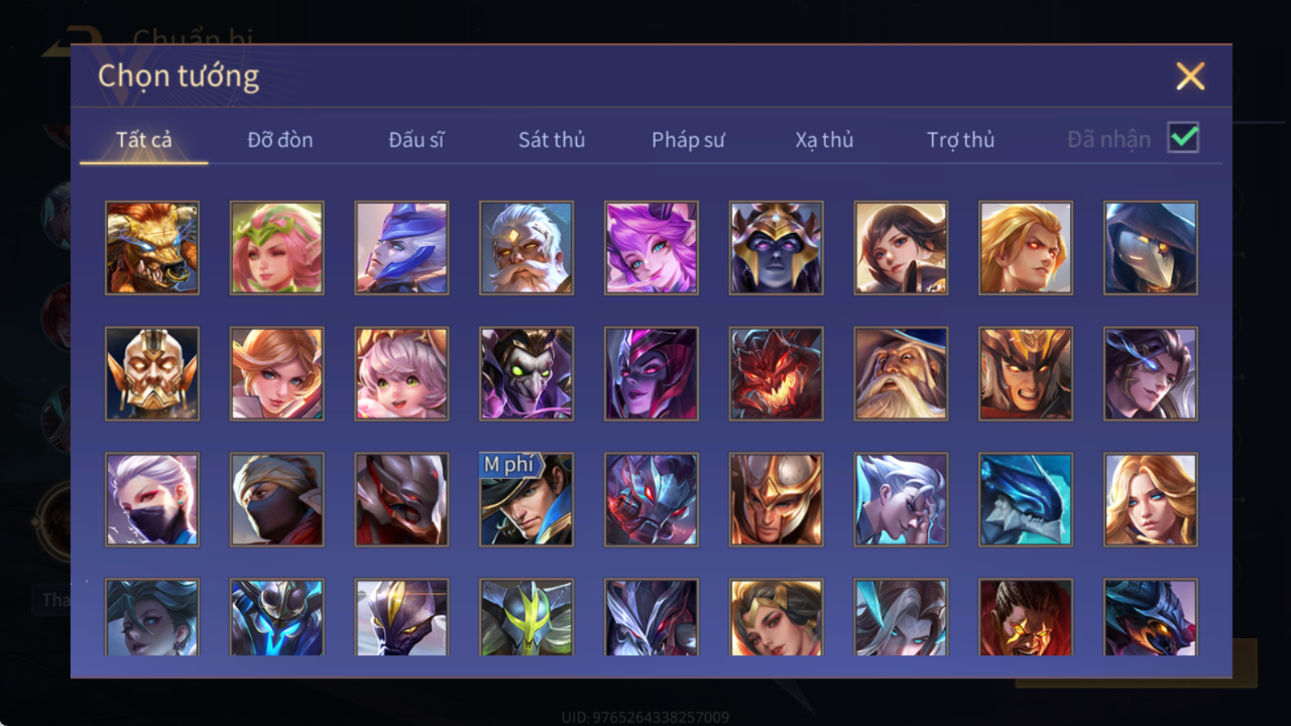This screenshot has width=1291, height=726.
Task: Select the hooded plague-mask hero portrait
Action: (x=1150, y=248)
